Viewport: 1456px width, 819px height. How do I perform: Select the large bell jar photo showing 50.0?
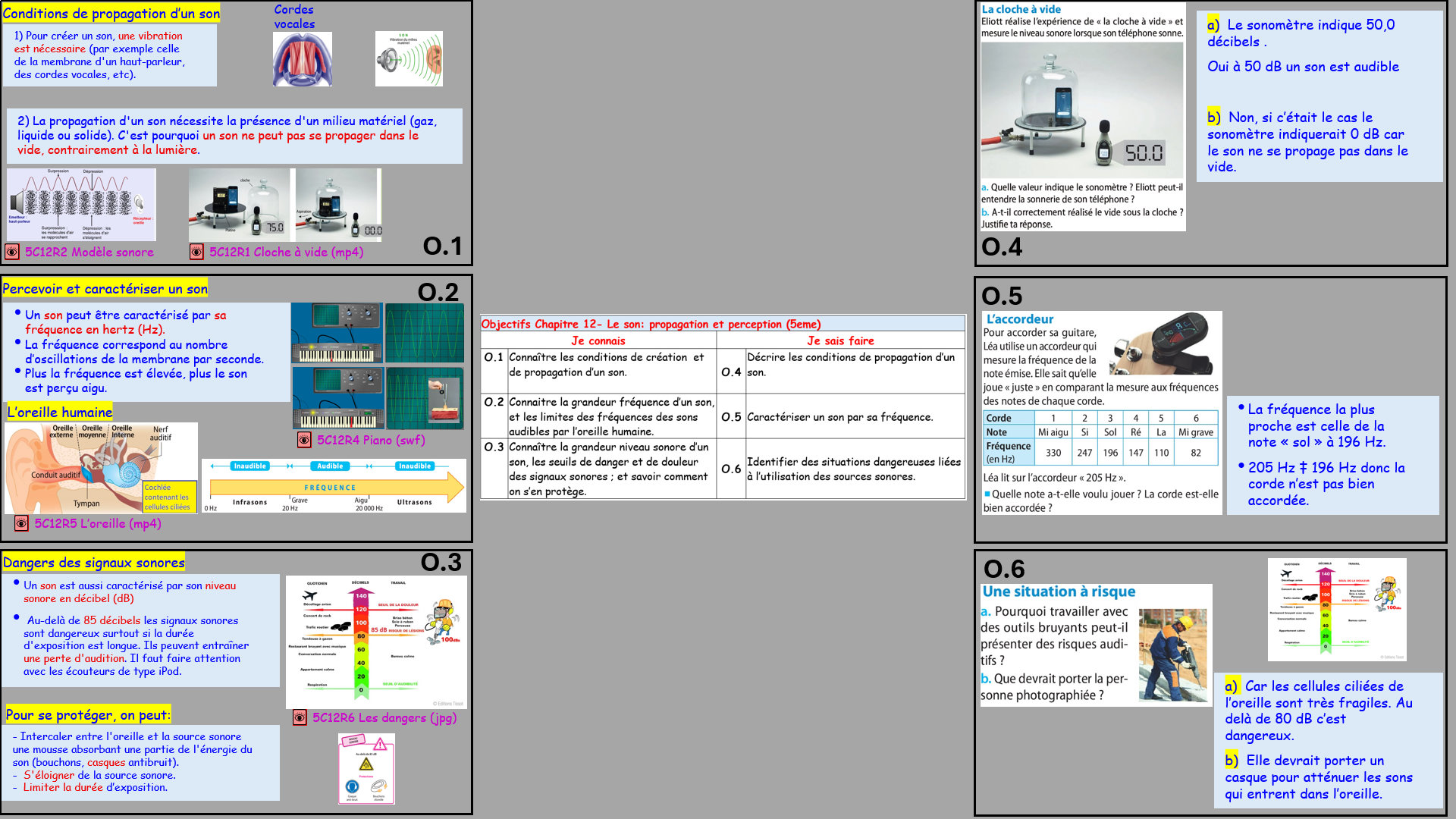point(1082,109)
